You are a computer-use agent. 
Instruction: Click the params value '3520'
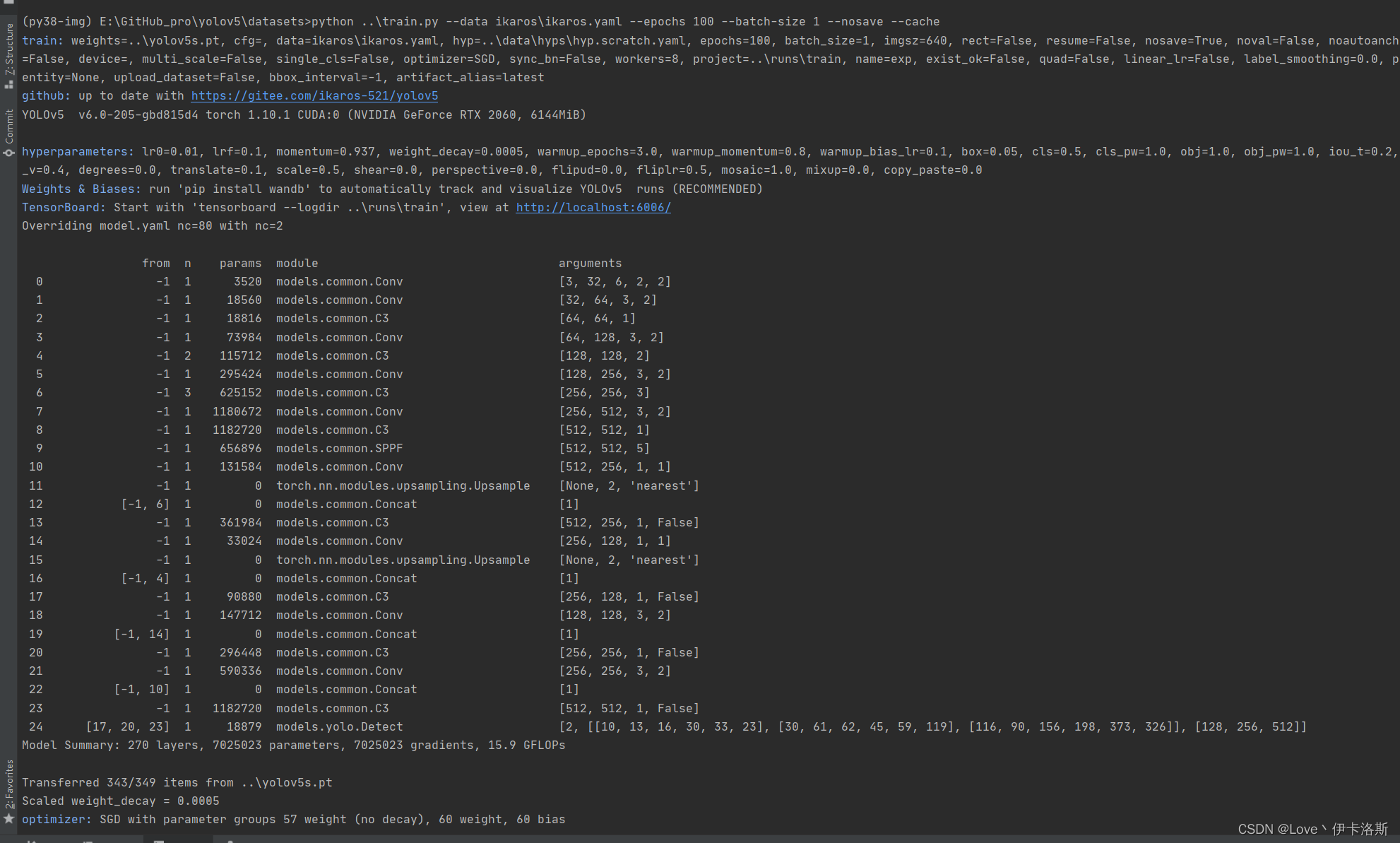point(247,282)
